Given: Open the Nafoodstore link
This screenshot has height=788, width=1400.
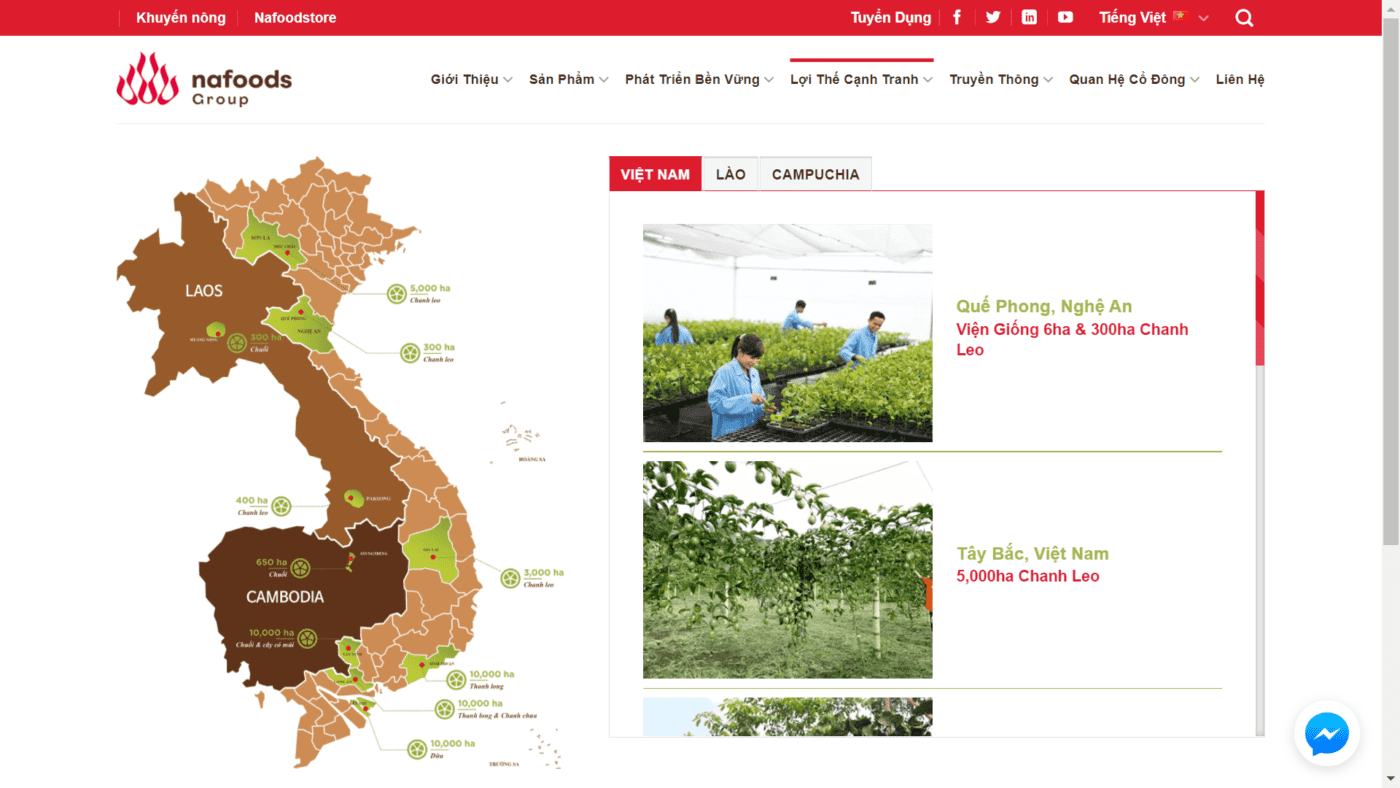Looking at the screenshot, I should click(x=295, y=18).
